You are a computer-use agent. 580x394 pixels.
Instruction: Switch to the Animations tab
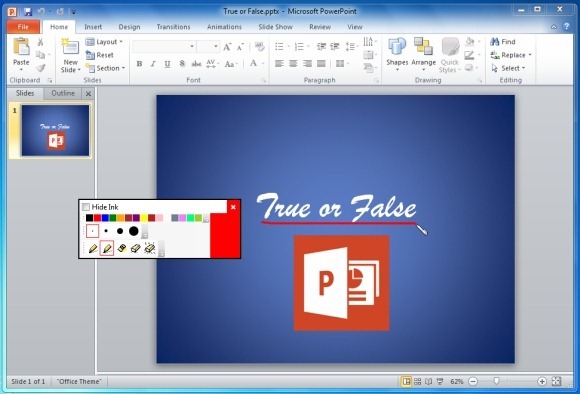click(x=224, y=27)
